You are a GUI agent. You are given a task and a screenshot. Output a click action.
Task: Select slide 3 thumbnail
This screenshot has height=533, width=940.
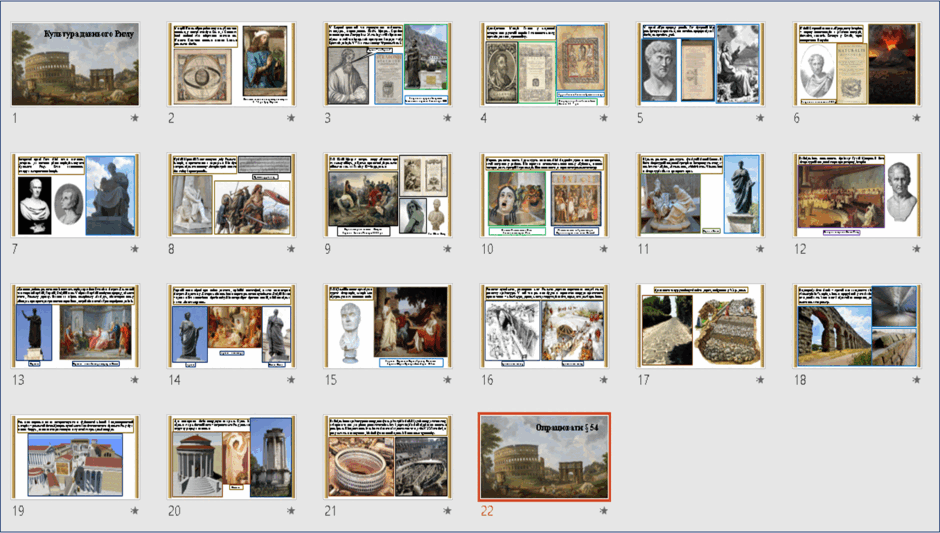pos(388,65)
